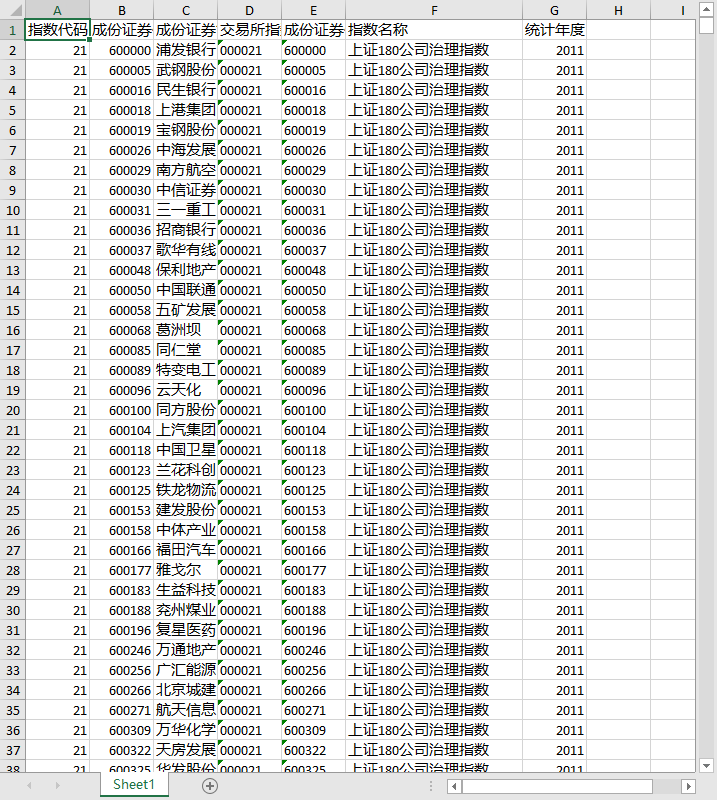This screenshot has width=717, height=800.
Task: Select column G header
Action: pyautogui.click(x=554, y=10)
